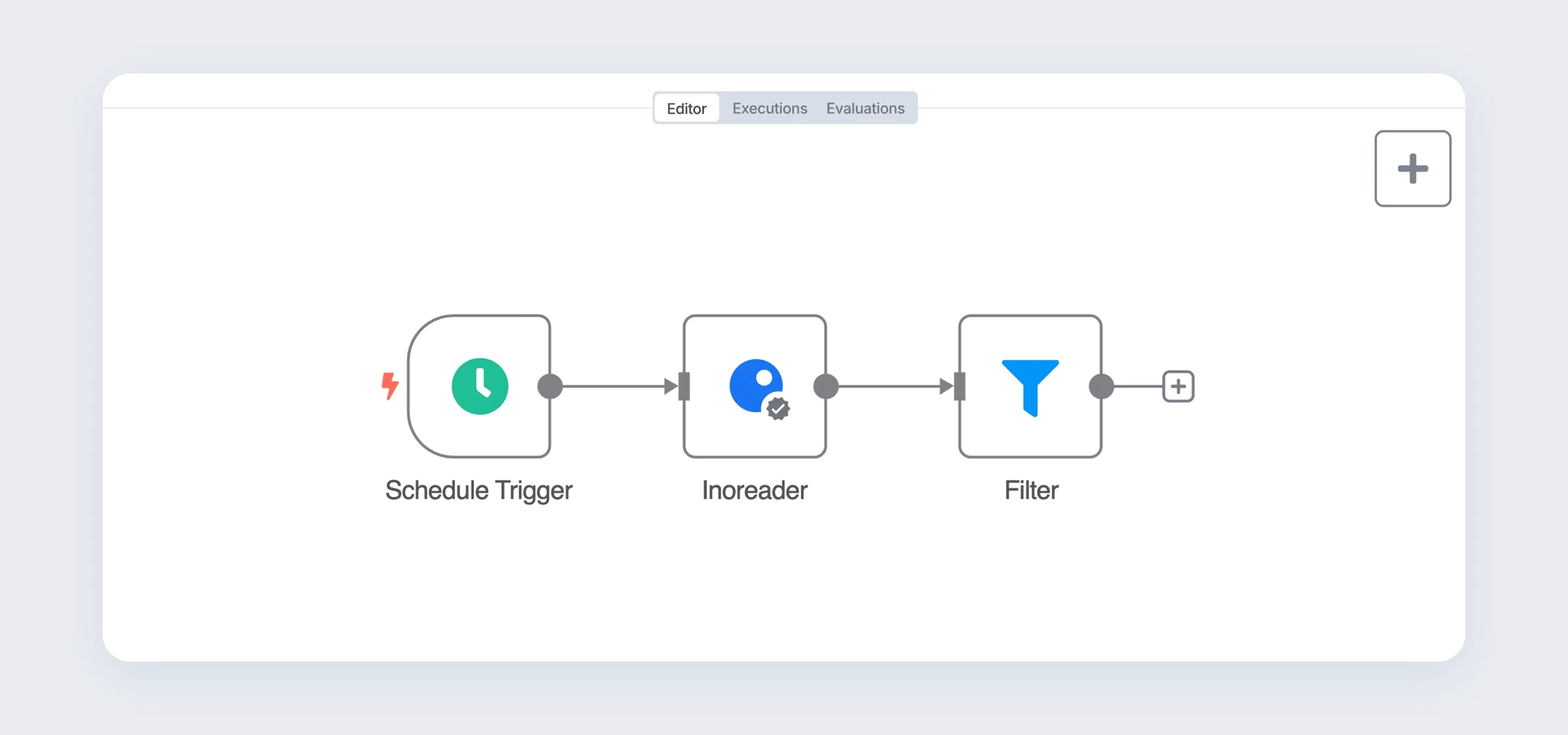Image resolution: width=1568 pixels, height=735 pixels.
Task: Click the Inoreader verified badge
Action: 778,408
